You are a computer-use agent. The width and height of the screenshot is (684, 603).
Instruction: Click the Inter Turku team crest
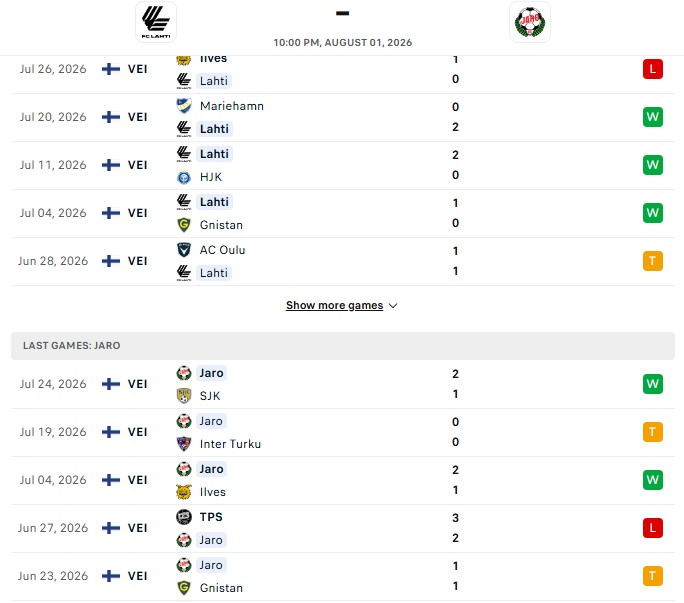pos(184,444)
